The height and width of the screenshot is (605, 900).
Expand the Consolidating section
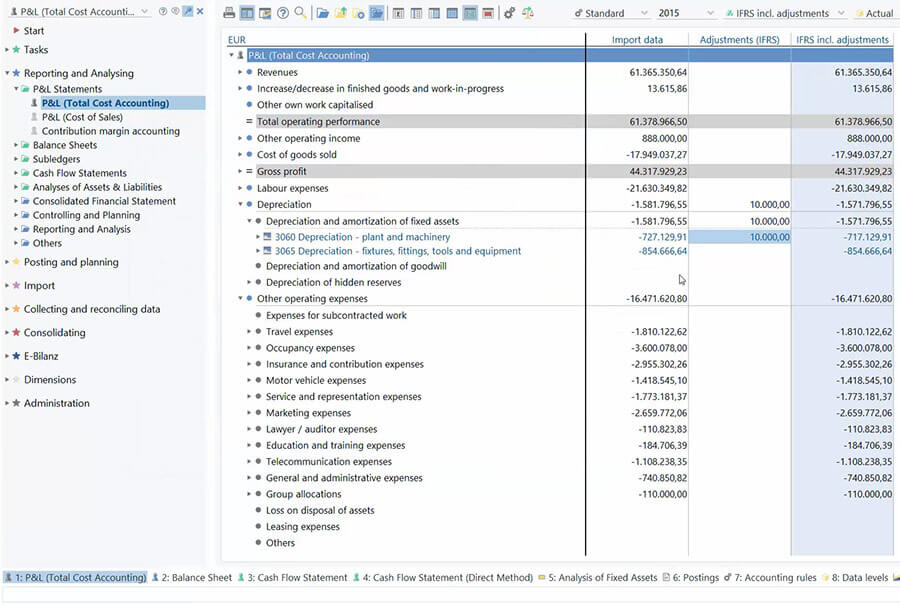[x=6, y=332]
